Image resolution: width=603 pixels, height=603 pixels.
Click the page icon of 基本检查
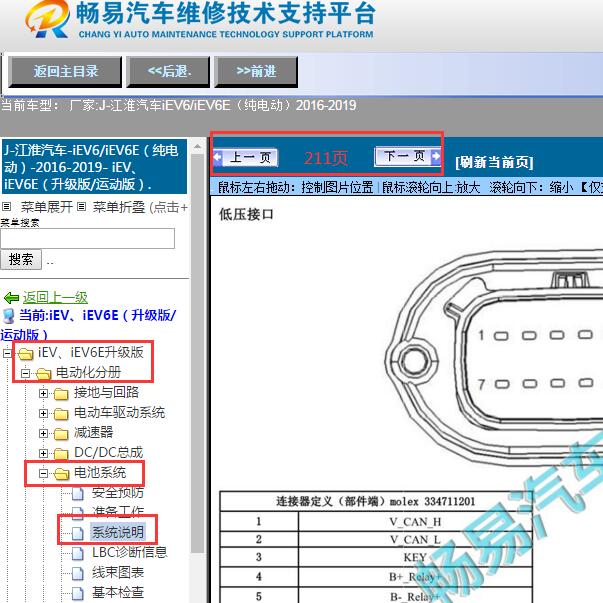click(78, 593)
